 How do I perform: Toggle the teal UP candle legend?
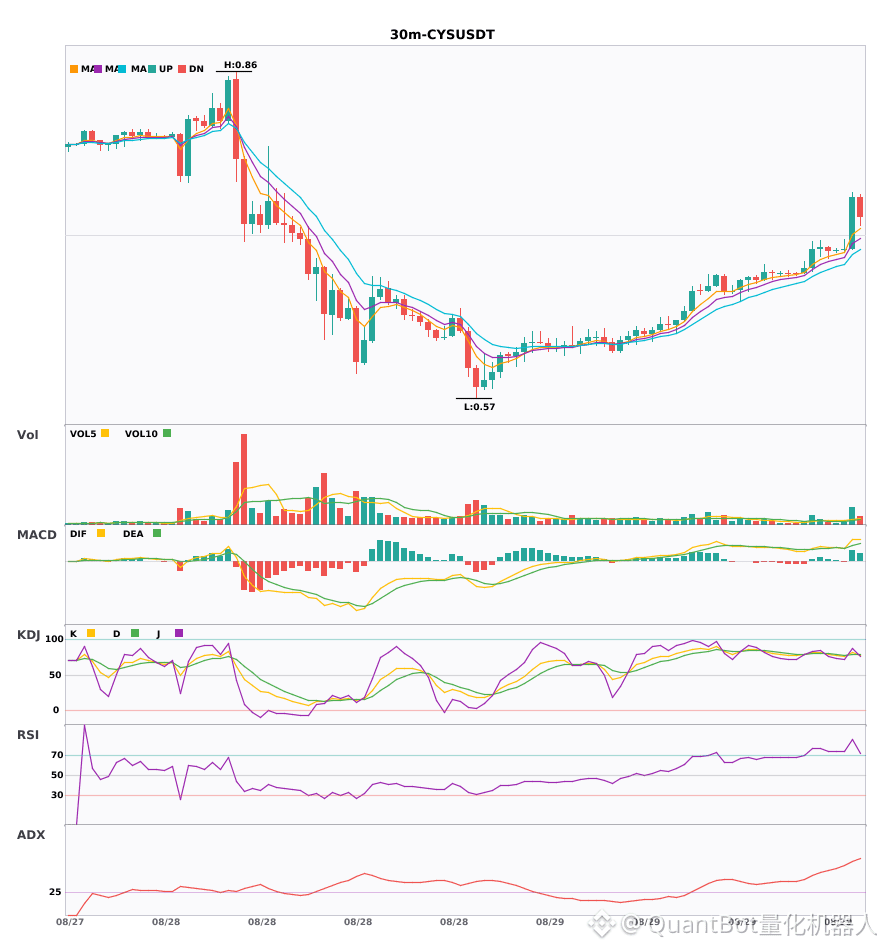point(152,69)
